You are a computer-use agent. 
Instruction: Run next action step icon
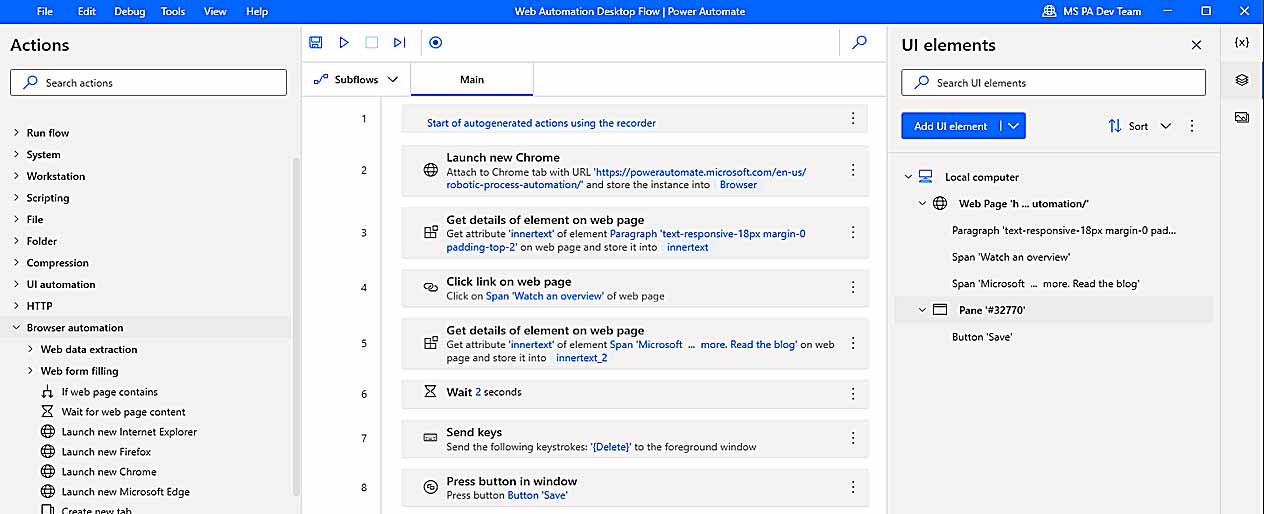coord(400,43)
